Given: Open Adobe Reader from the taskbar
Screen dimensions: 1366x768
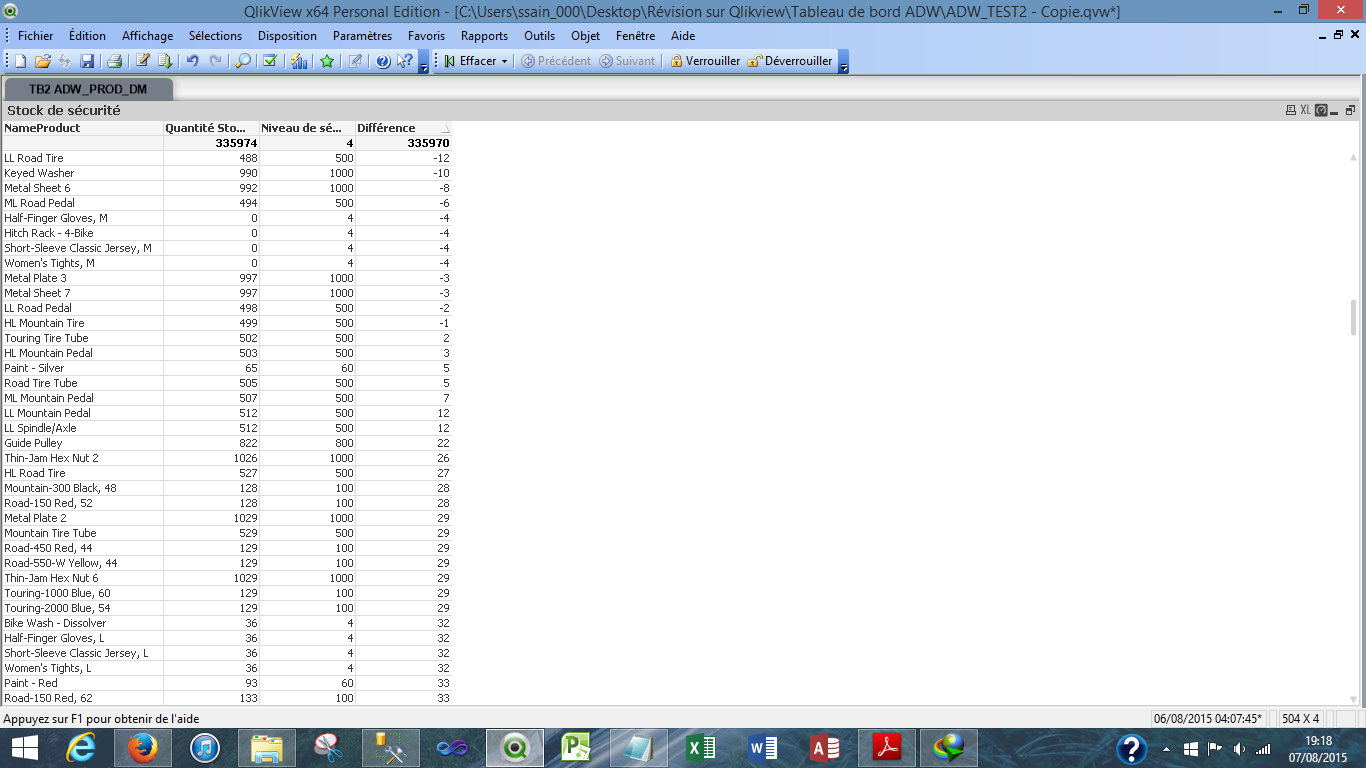Looking at the screenshot, I should click(x=887, y=747).
